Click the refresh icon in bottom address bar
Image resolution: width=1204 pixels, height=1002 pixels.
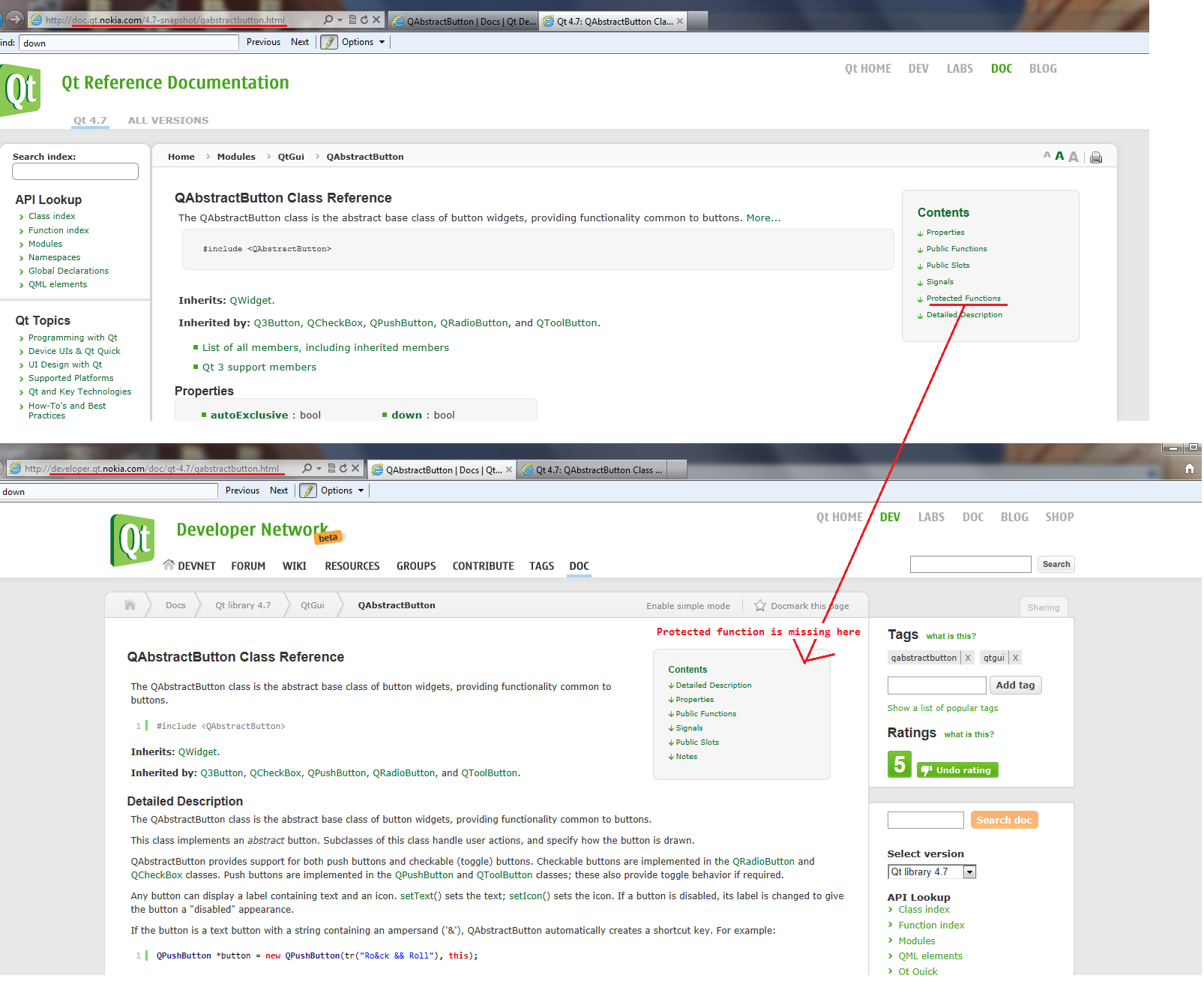pos(343,469)
